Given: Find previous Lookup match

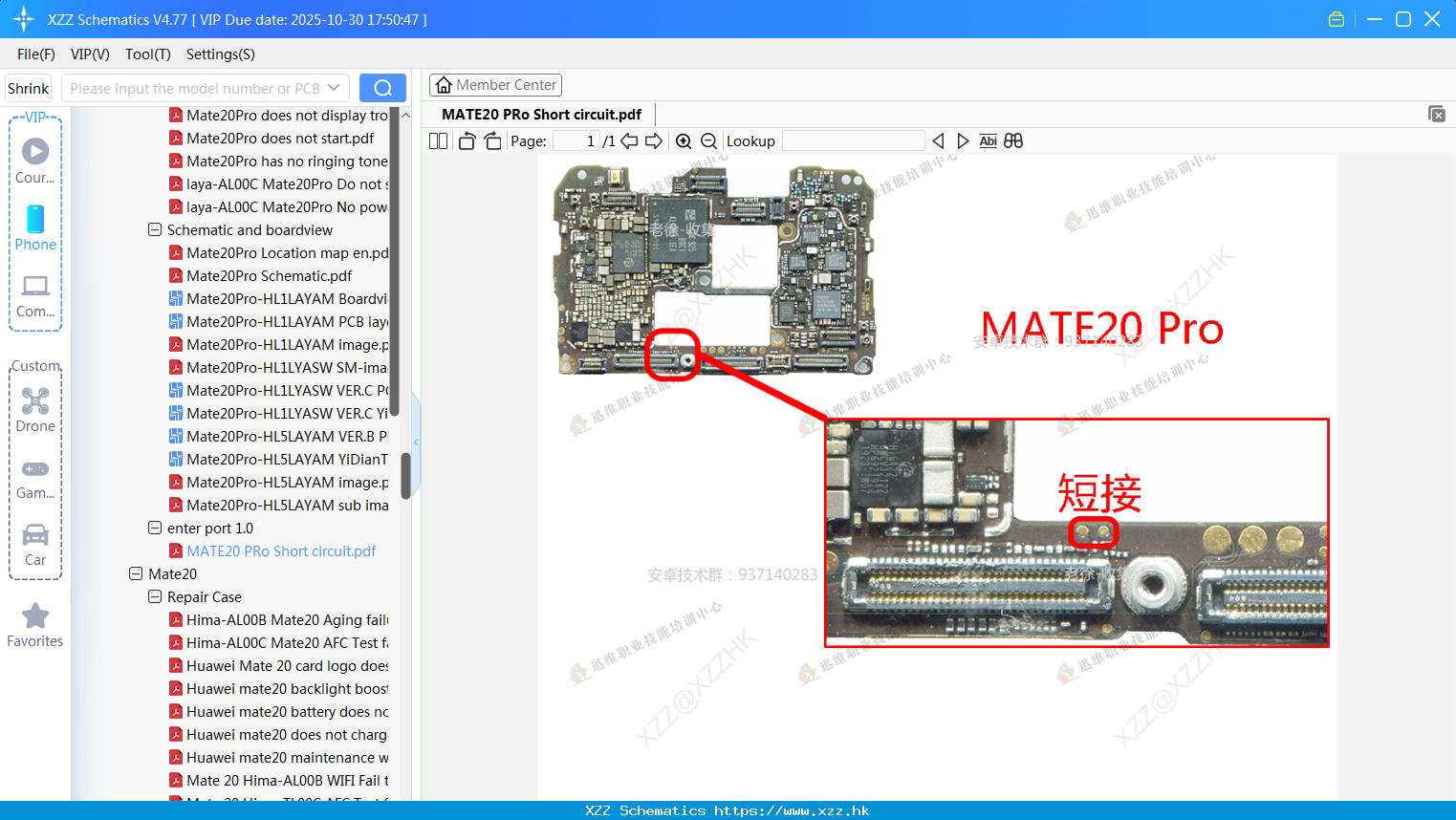Looking at the screenshot, I should [x=938, y=141].
